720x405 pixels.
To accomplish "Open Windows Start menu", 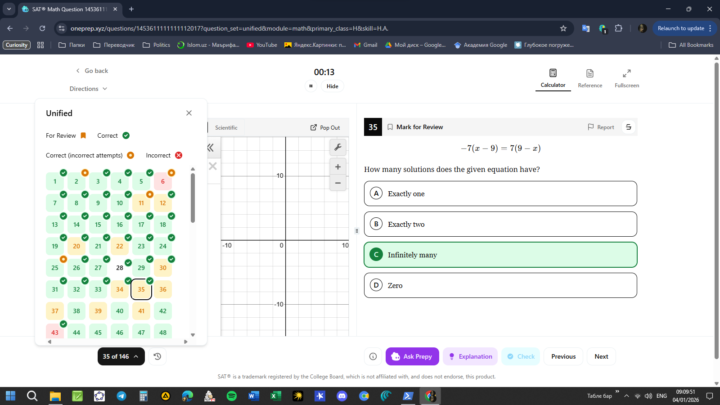I will tap(10, 396).
